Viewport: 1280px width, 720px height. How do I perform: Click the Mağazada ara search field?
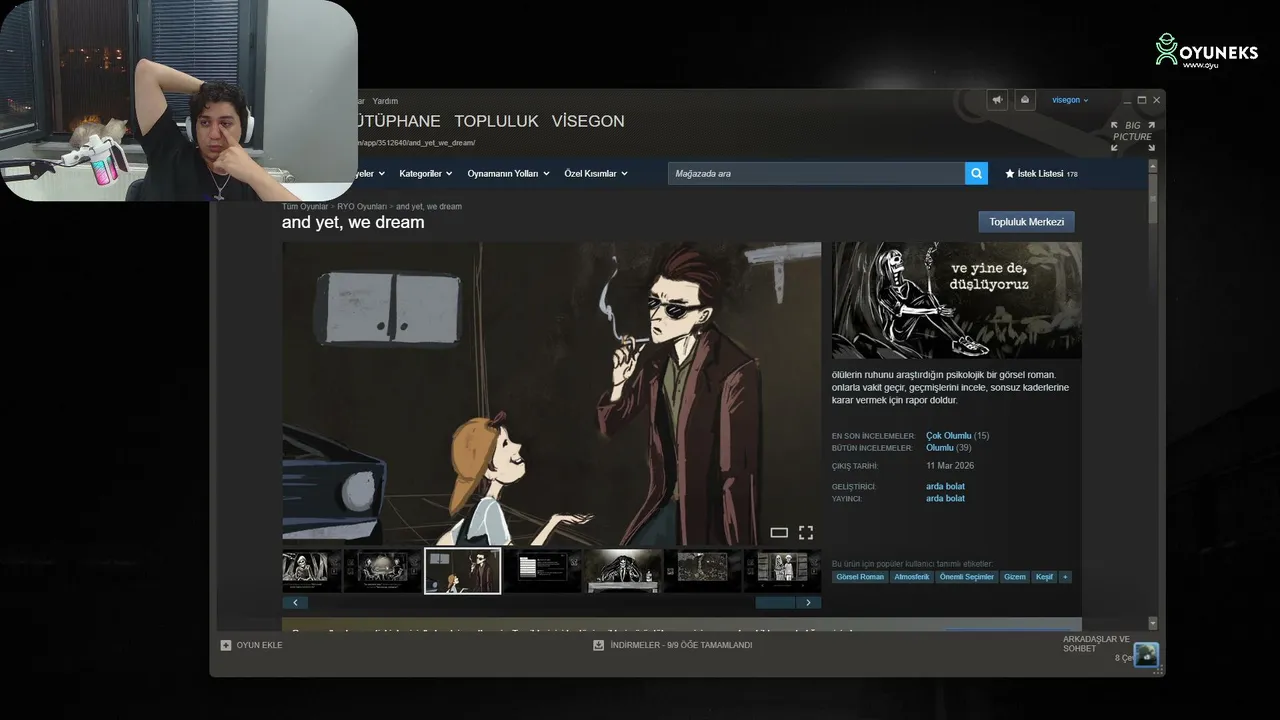pyautogui.click(x=816, y=173)
